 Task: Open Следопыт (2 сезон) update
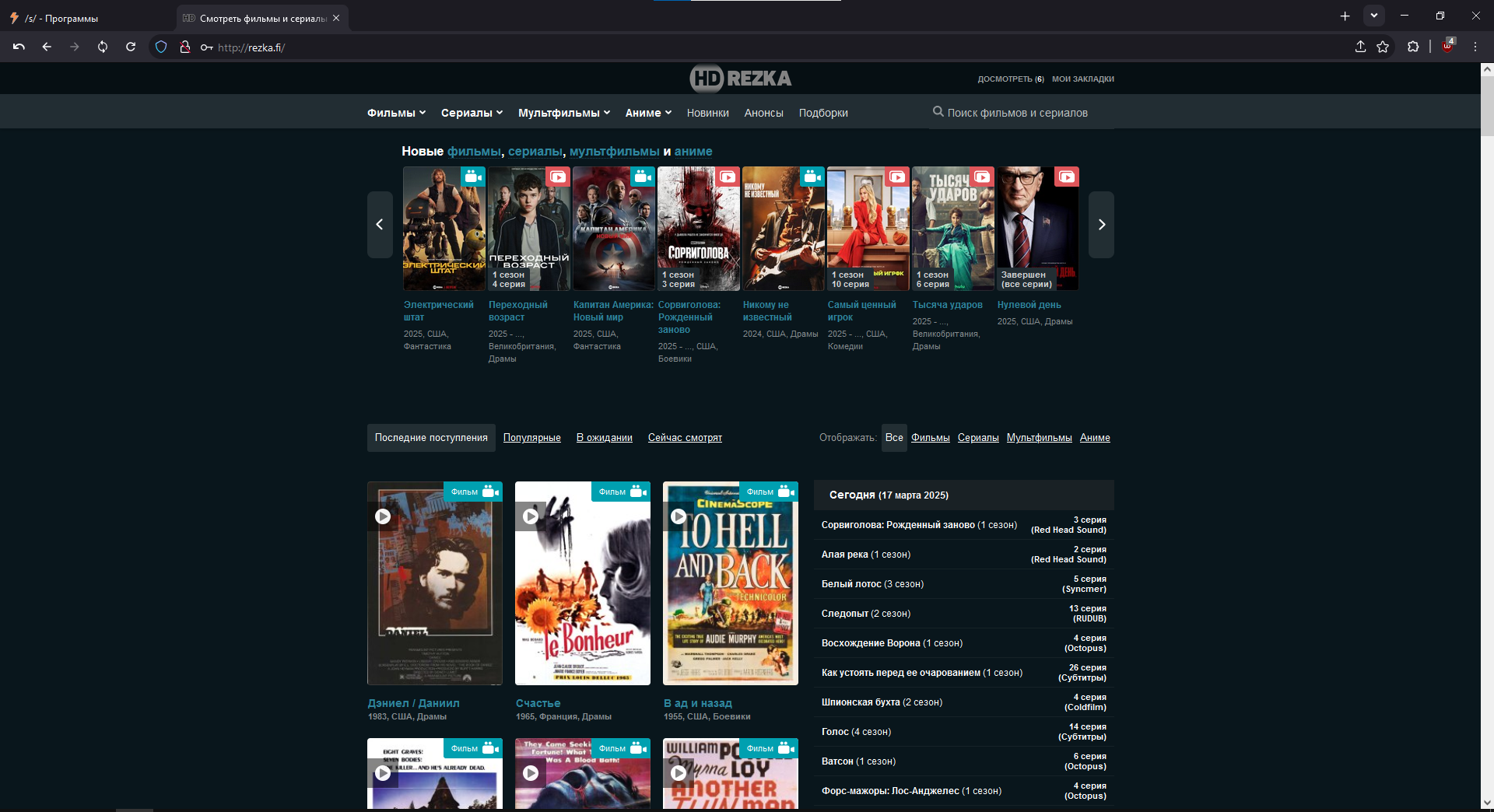coord(963,614)
